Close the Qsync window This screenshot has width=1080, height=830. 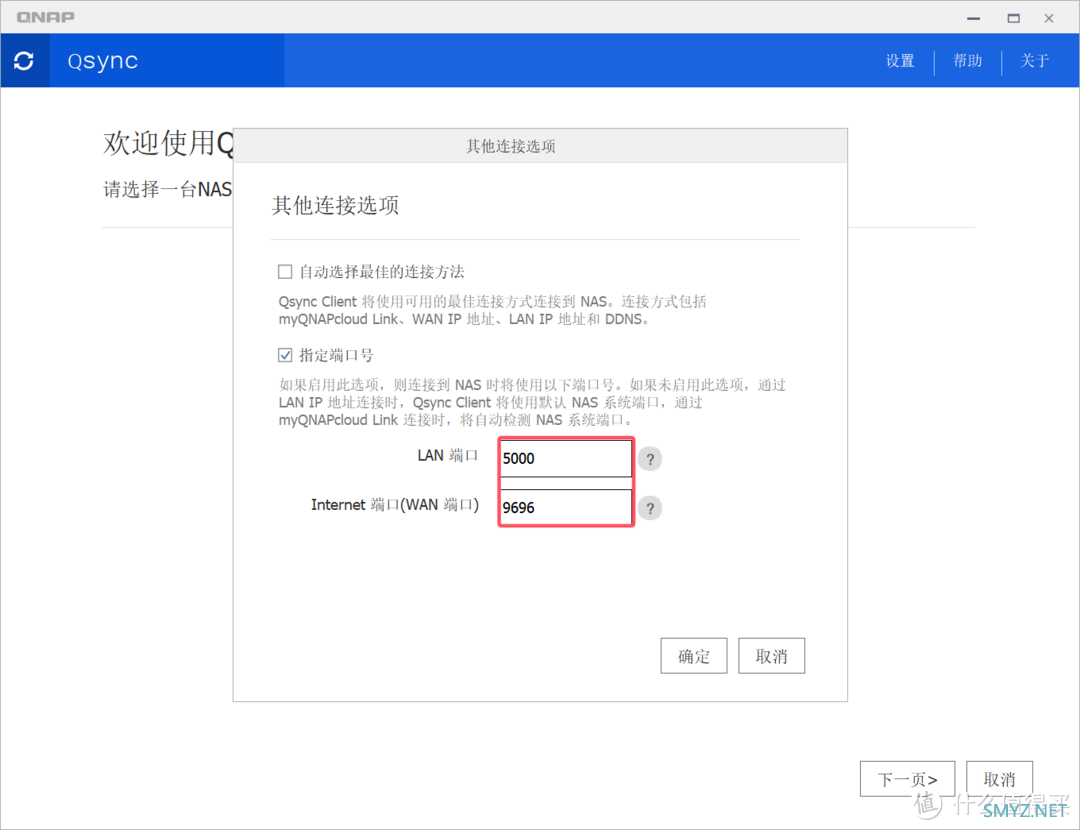[1048, 18]
